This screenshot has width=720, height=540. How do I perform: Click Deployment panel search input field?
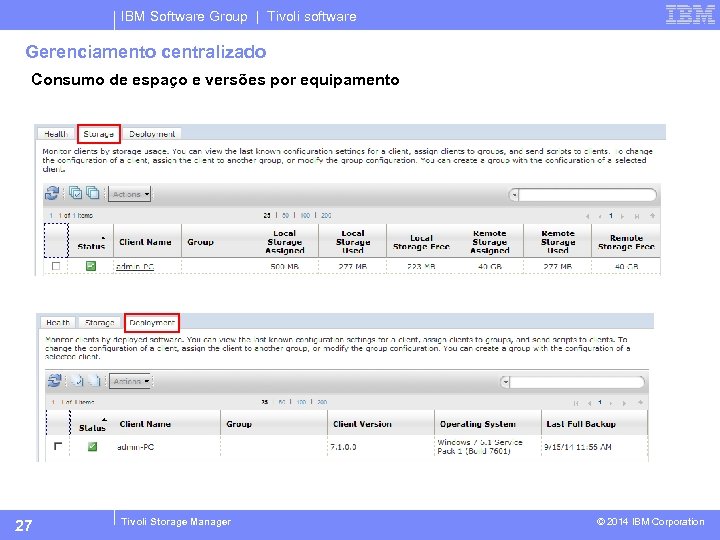tap(577, 382)
